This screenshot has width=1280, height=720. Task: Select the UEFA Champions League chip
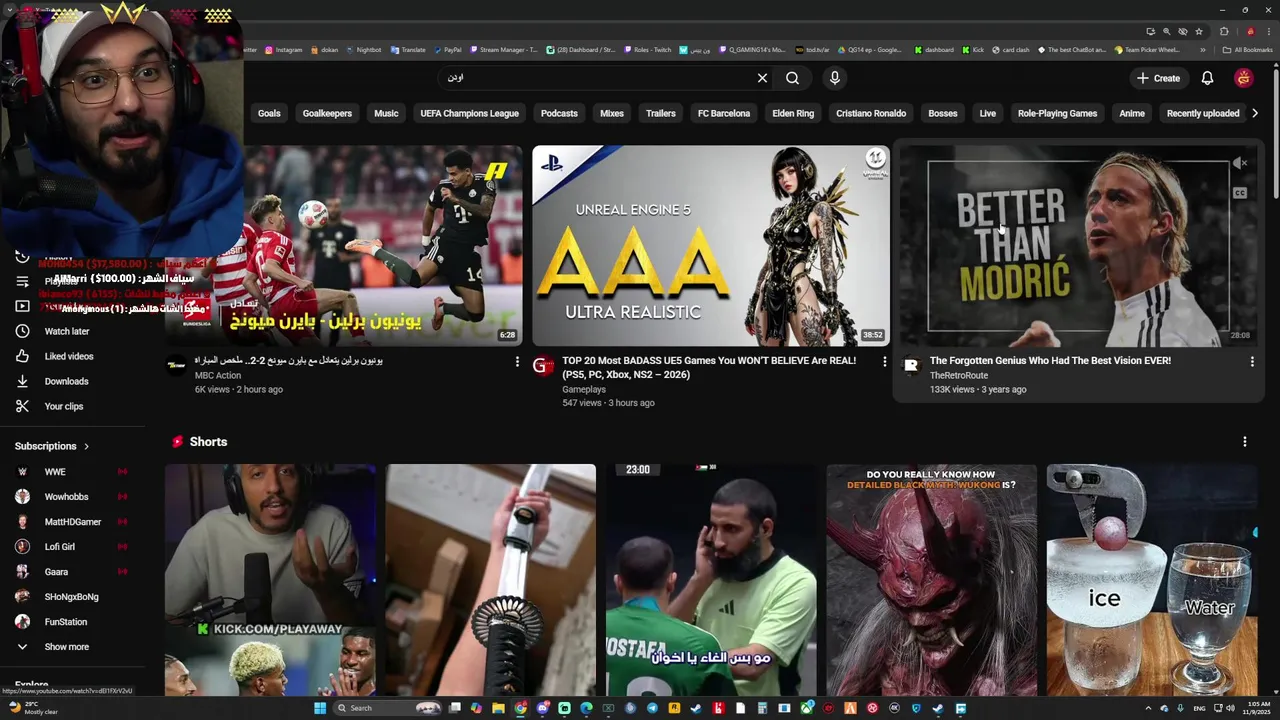(469, 113)
